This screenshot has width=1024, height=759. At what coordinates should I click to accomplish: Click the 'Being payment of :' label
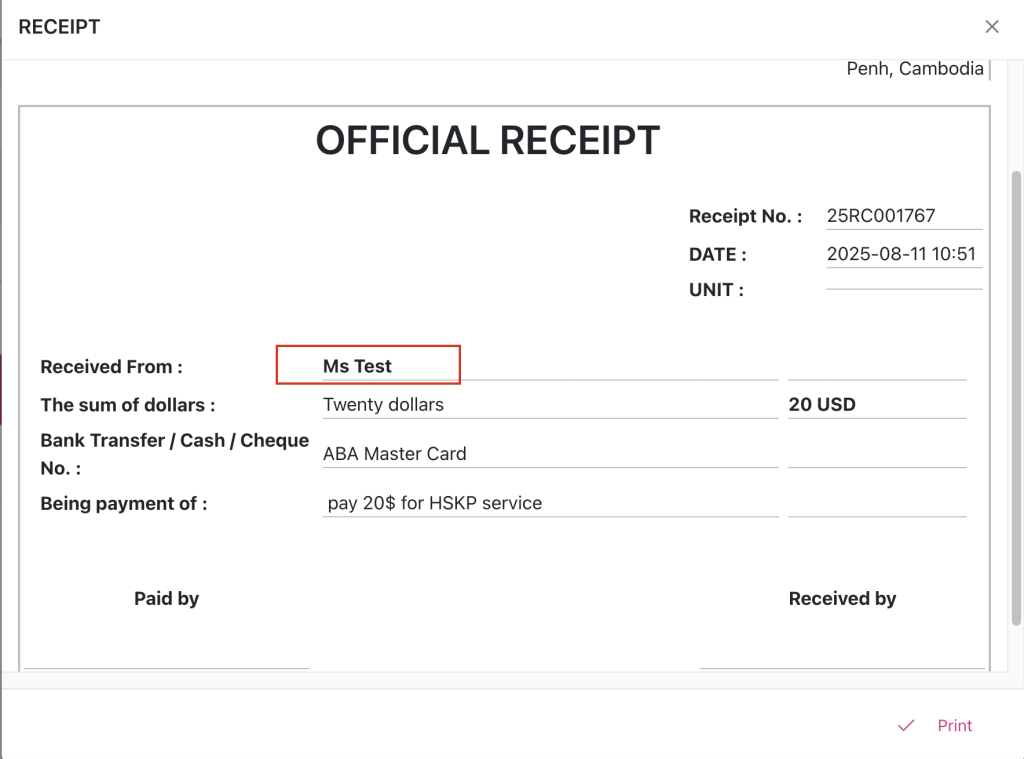pyautogui.click(x=124, y=504)
